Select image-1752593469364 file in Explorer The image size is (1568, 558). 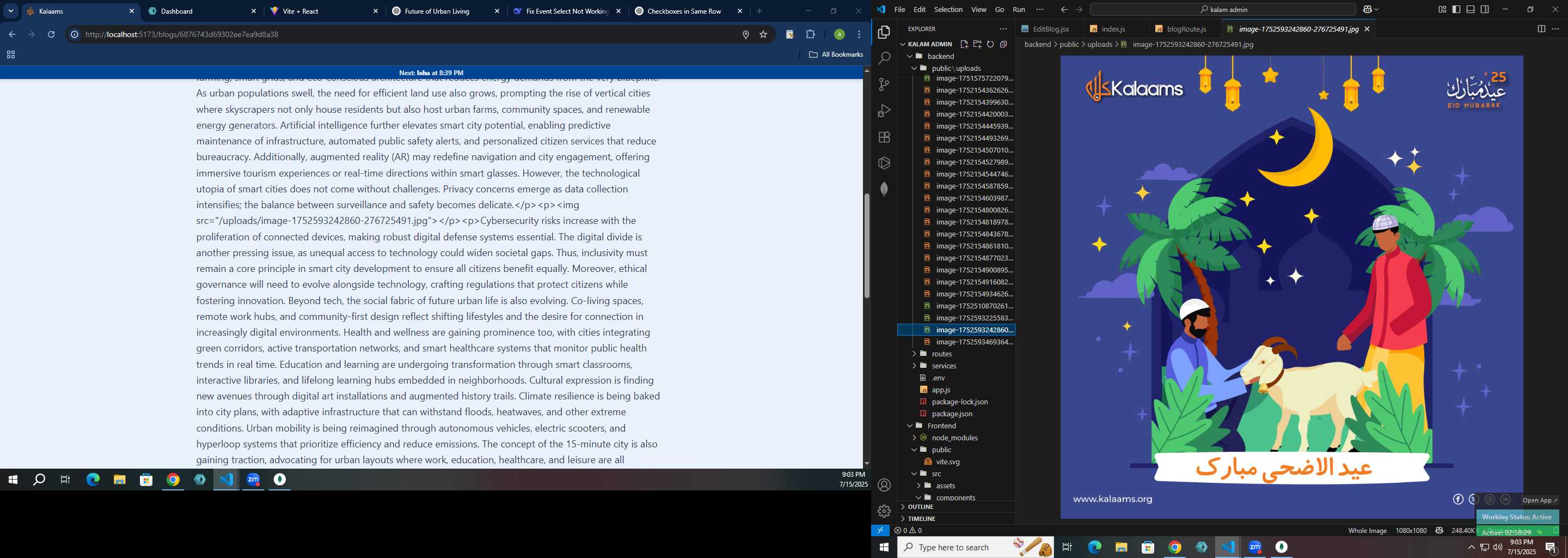(x=974, y=342)
